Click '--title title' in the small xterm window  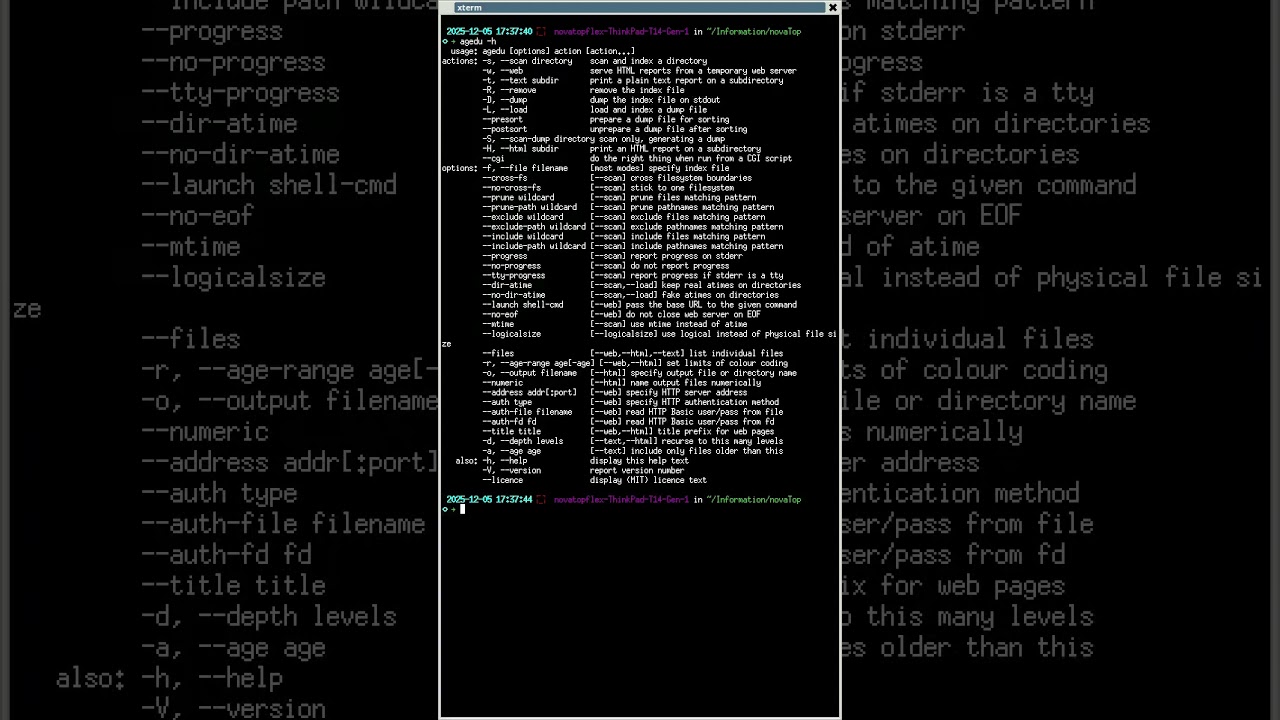click(x=511, y=431)
